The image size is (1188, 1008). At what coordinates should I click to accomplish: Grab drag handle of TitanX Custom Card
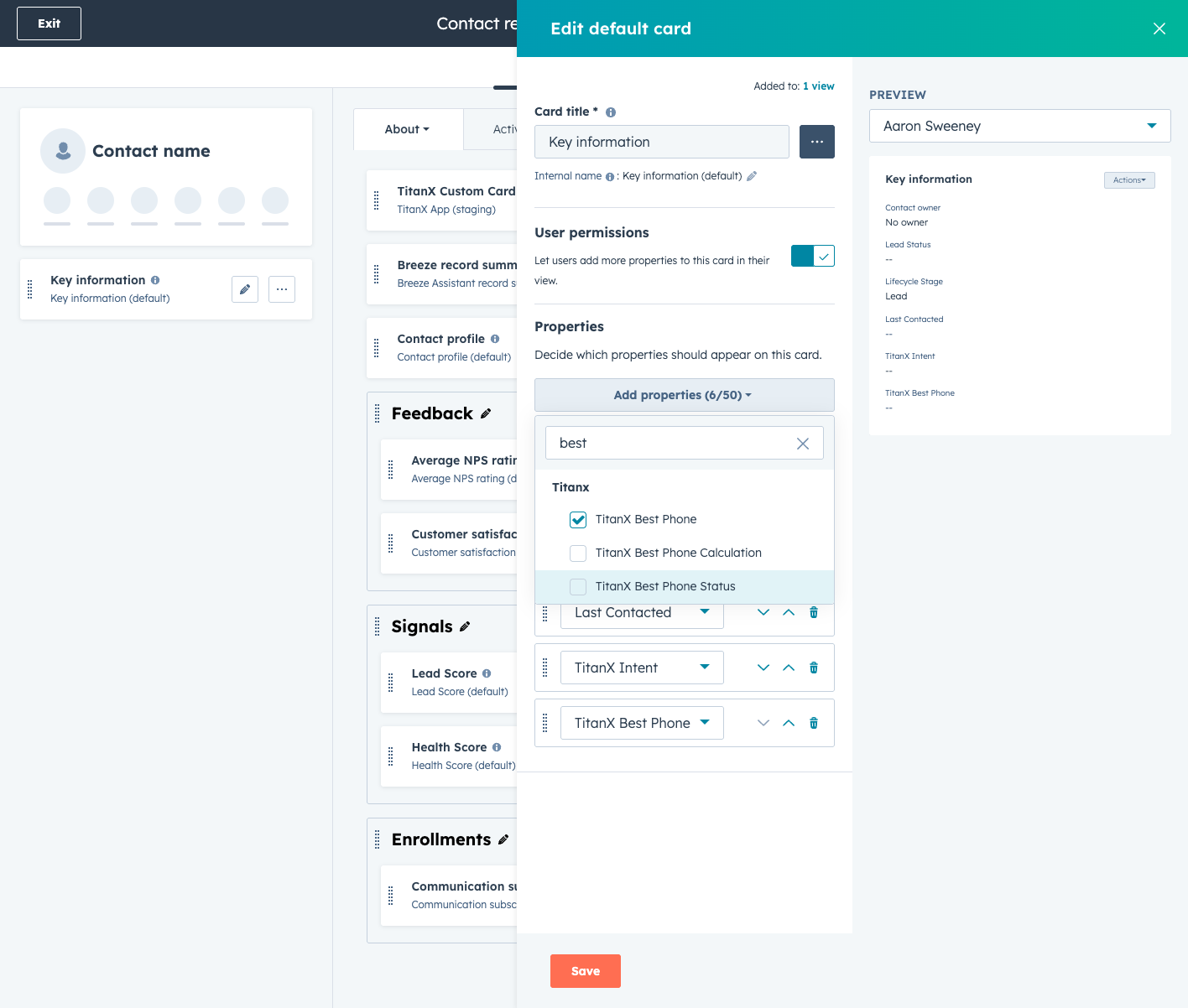[377, 200]
